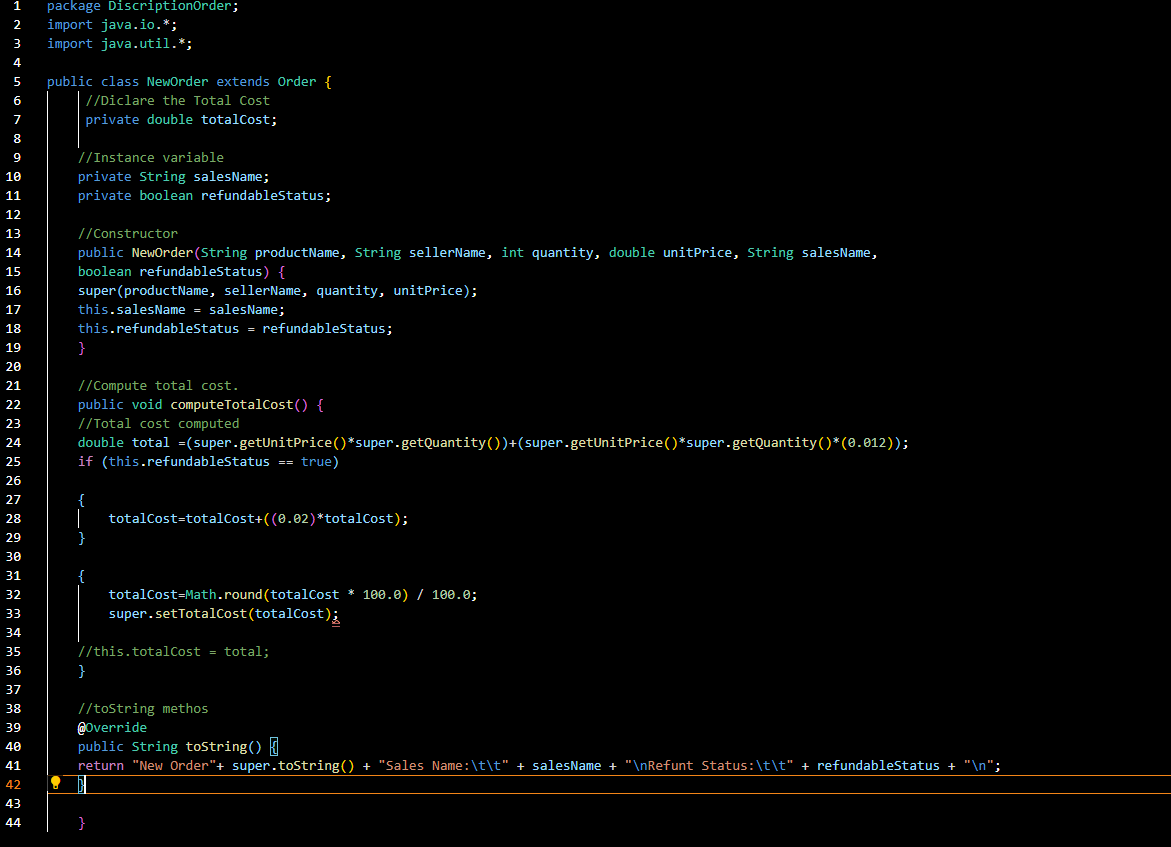Click the import java.util statement
This screenshot has width=1171, height=847.
click(x=122, y=43)
